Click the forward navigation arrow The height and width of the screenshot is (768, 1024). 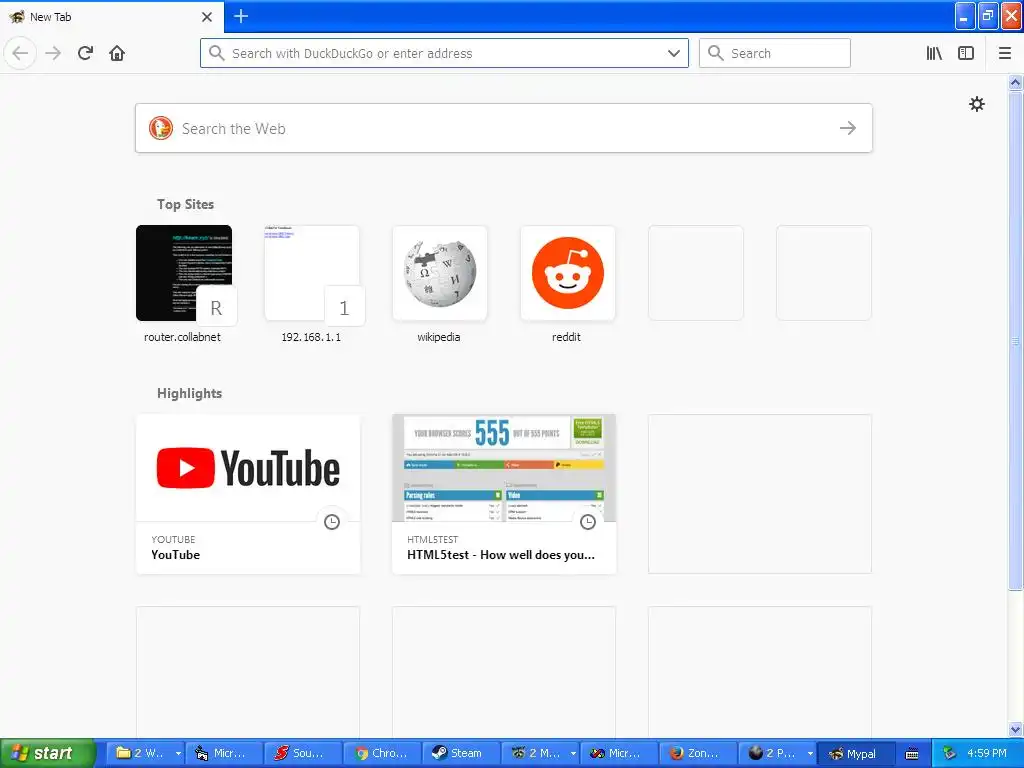tap(54, 53)
